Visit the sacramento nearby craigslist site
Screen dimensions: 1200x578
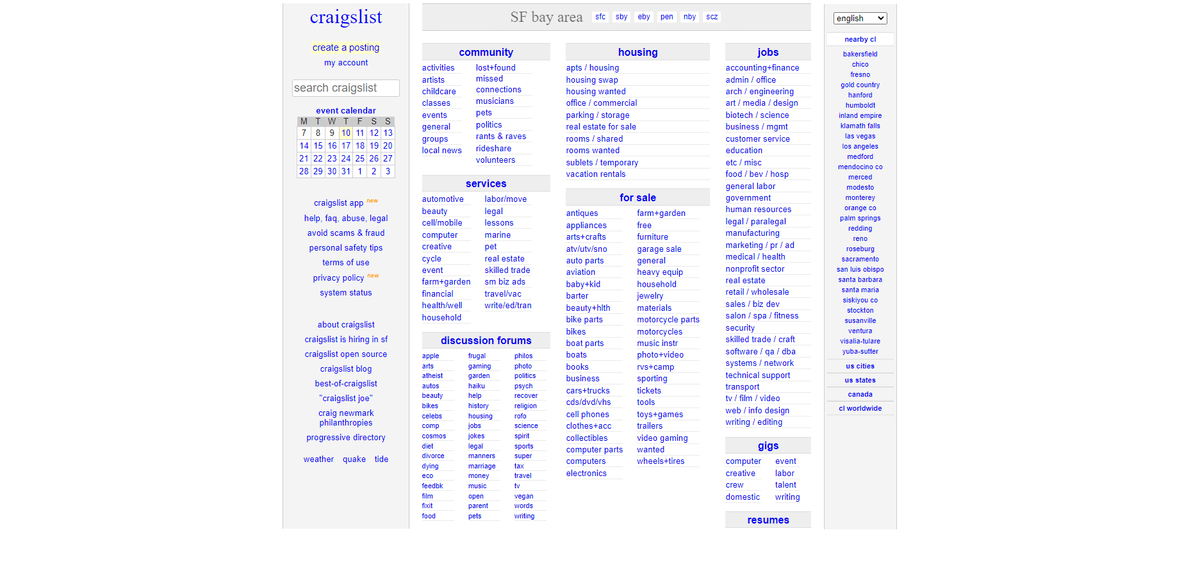[x=859, y=259]
